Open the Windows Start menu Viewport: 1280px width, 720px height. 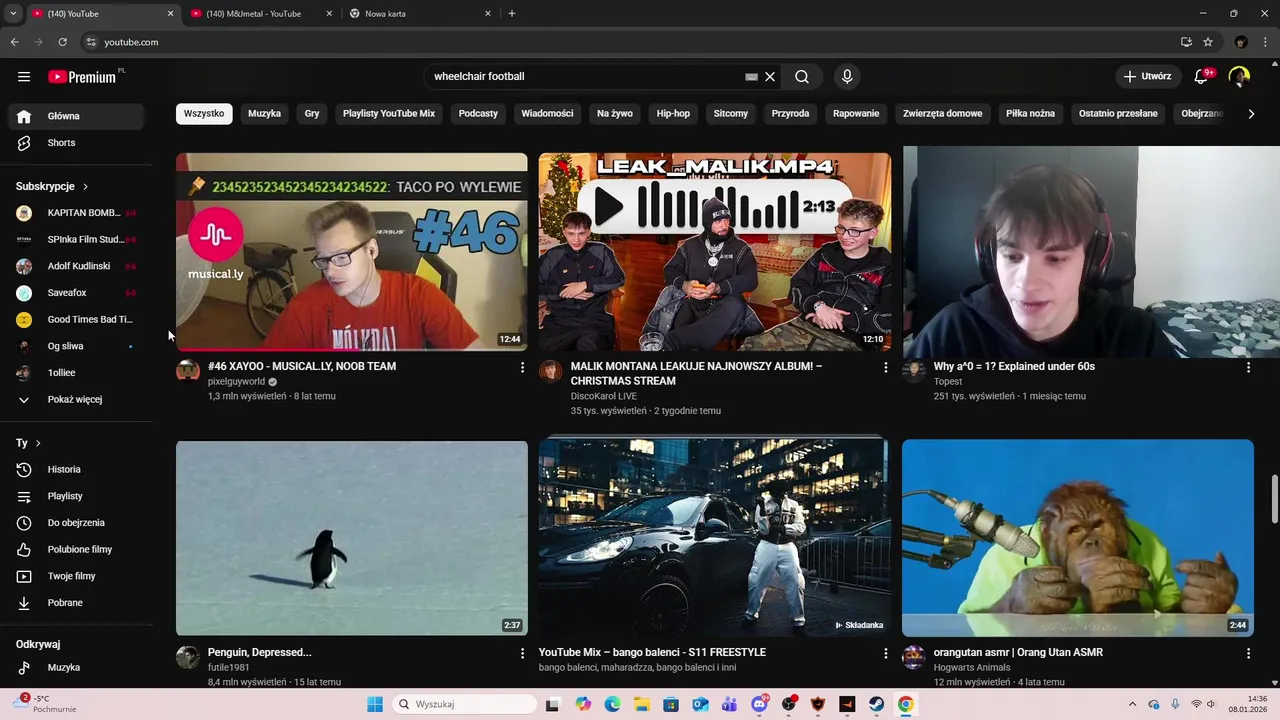point(375,704)
